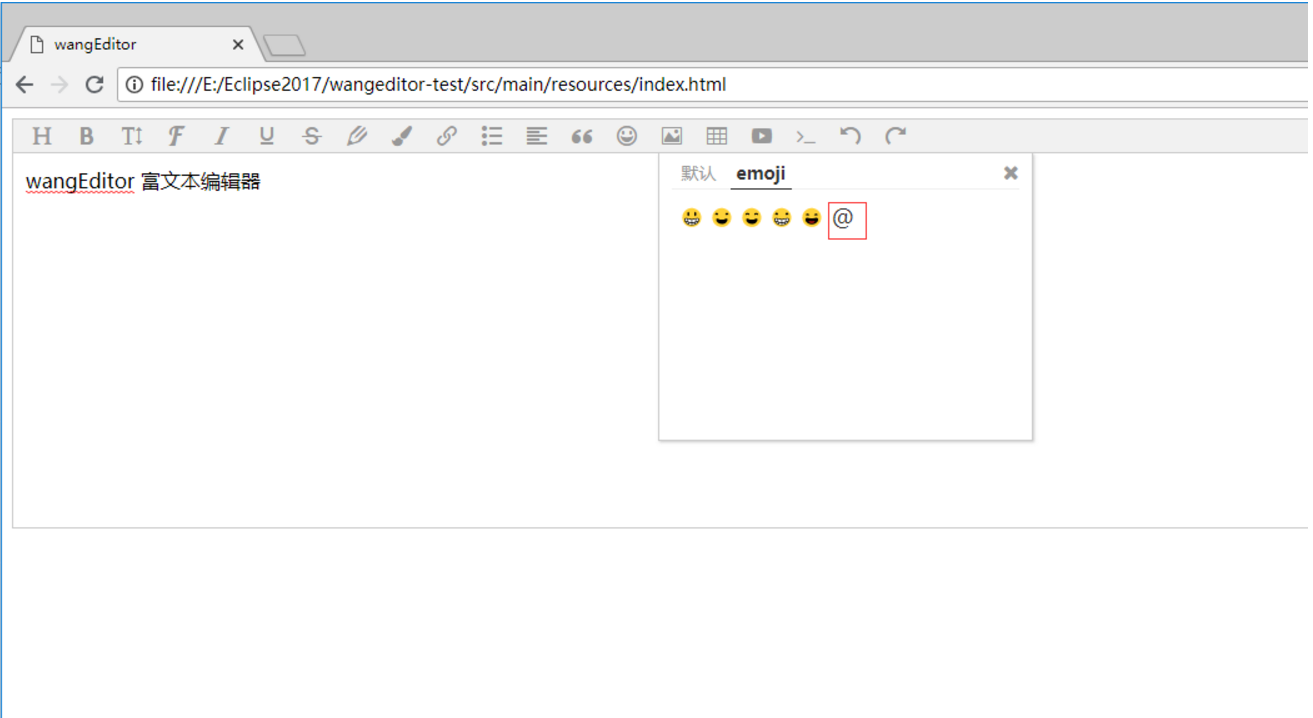Redo the last undone edit
Viewport: 1313px width, 718px height.
click(x=896, y=136)
